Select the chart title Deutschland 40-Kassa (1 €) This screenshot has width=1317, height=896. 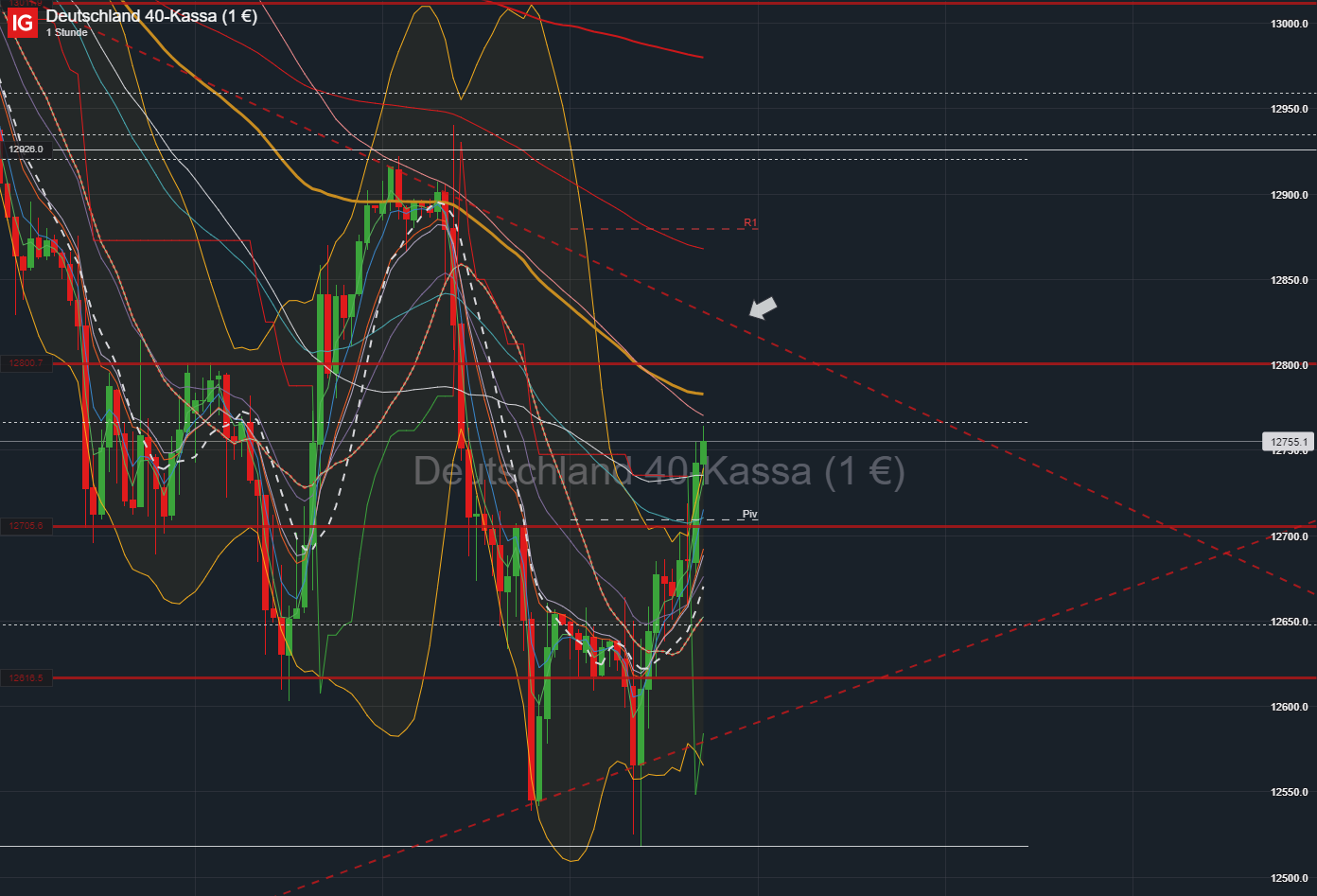pyautogui.click(x=151, y=16)
